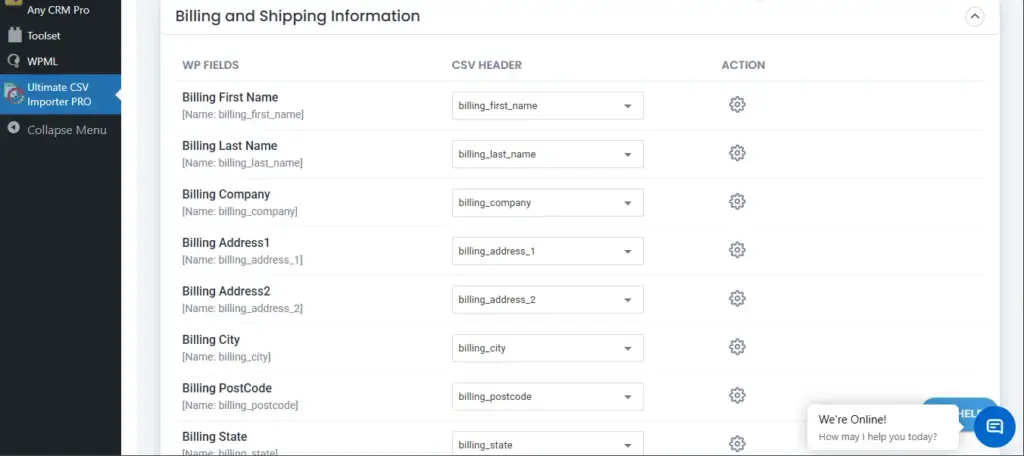Open settings gear for Billing Company
This screenshot has width=1024, height=456.
tap(737, 201)
